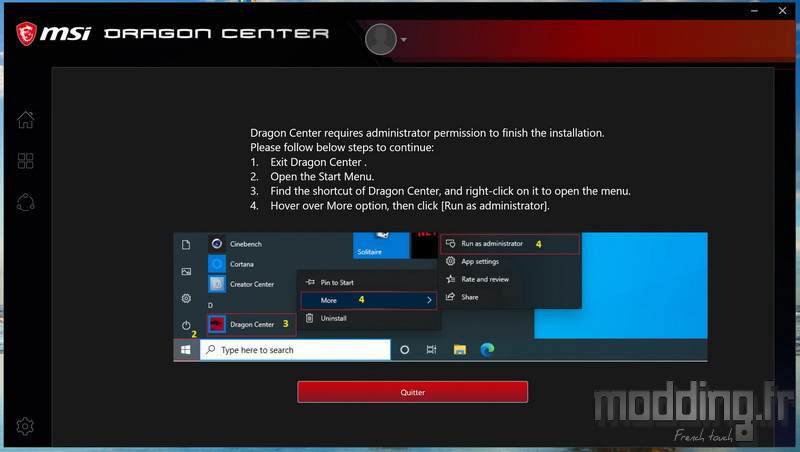Image resolution: width=800 pixels, height=452 pixels.
Task: Click the line 'Find the shortcut of Dragon Center'
Action: [x=451, y=191]
